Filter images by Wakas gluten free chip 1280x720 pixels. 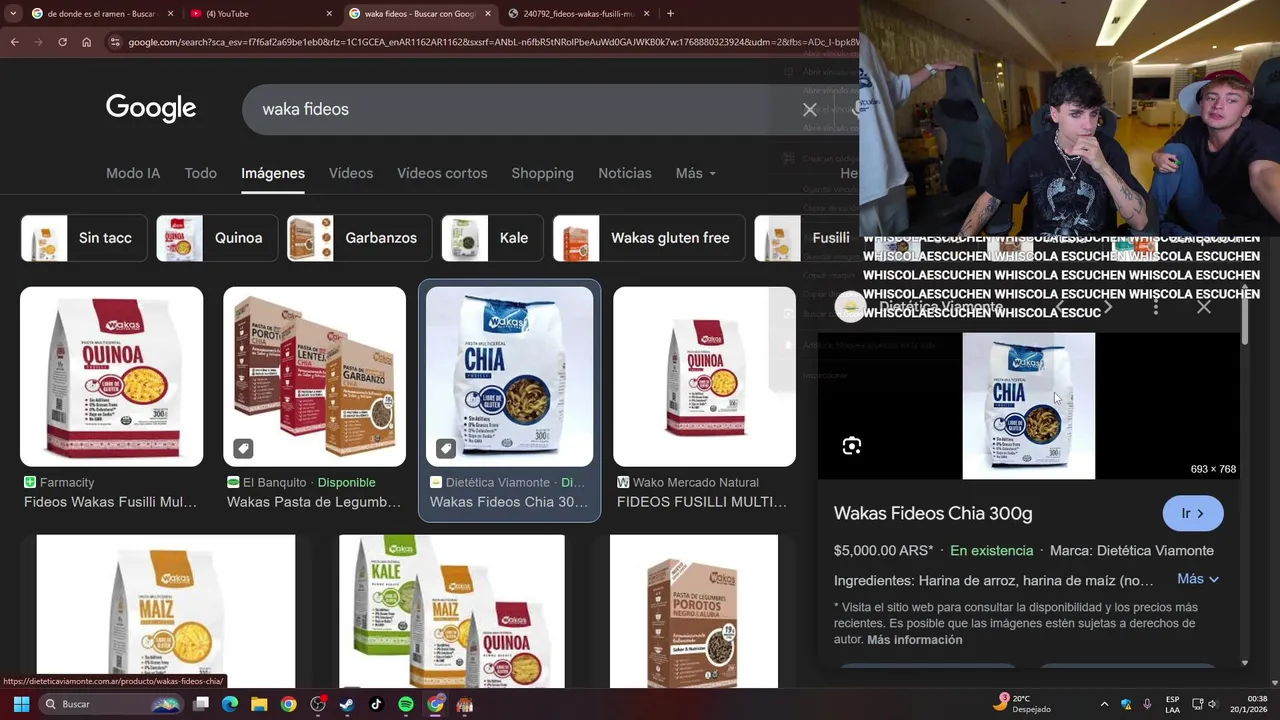coord(649,238)
